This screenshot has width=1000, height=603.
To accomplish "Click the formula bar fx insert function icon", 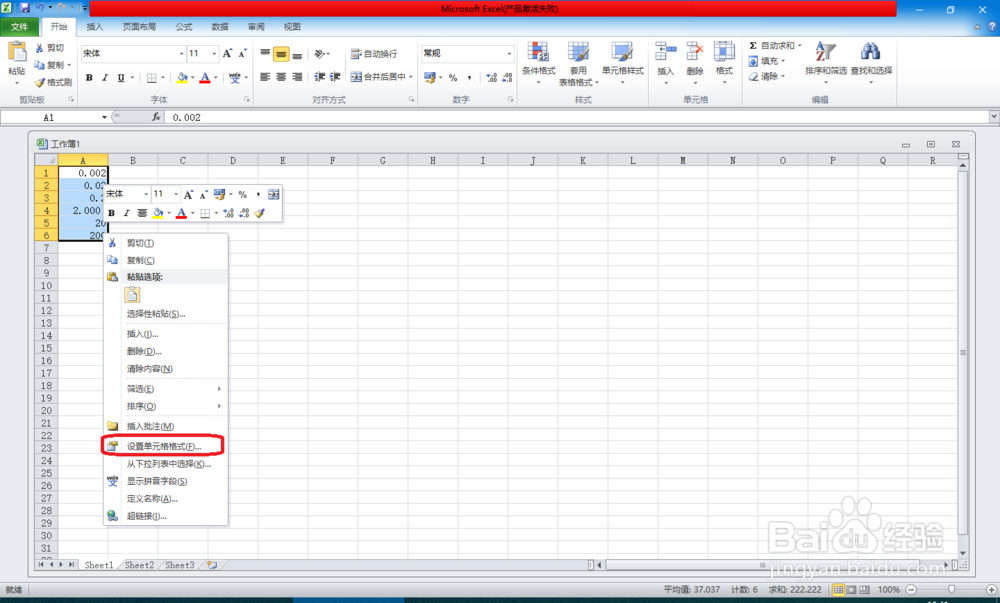I will pyautogui.click(x=156, y=117).
